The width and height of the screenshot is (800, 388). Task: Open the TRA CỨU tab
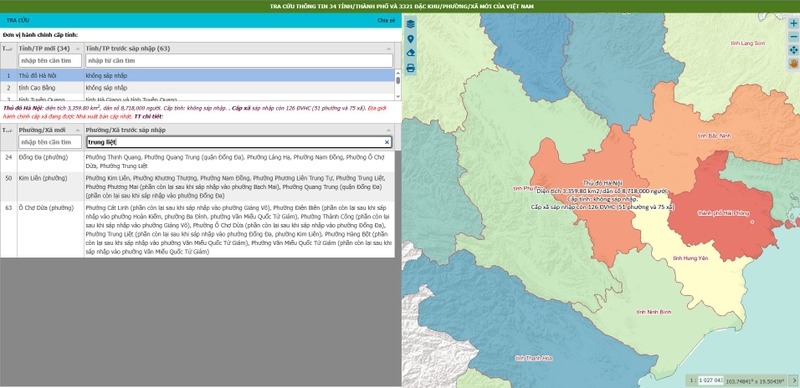pyautogui.click(x=18, y=20)
